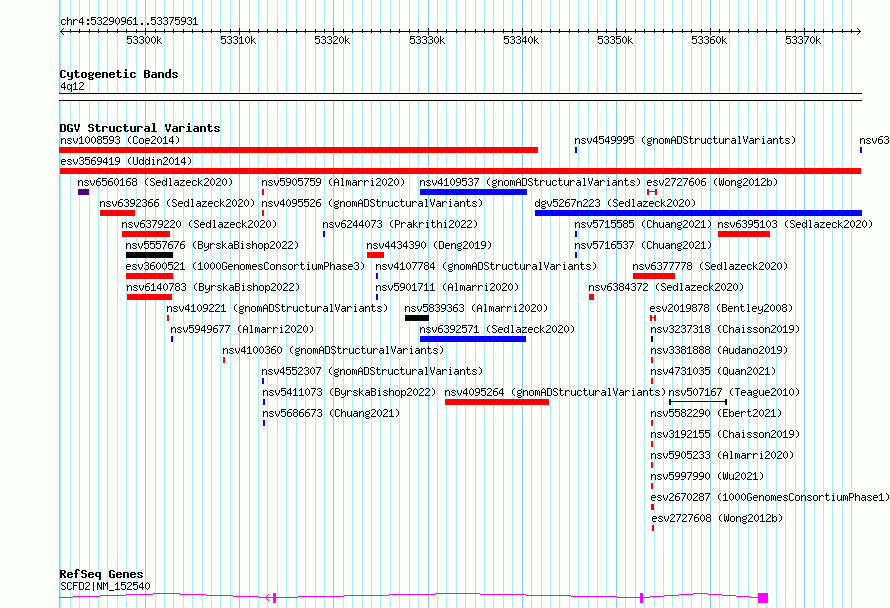890x608 pixels.
Task: Select nsv5905759 (Almarri2020) label
Action: [x=333, y=182]
